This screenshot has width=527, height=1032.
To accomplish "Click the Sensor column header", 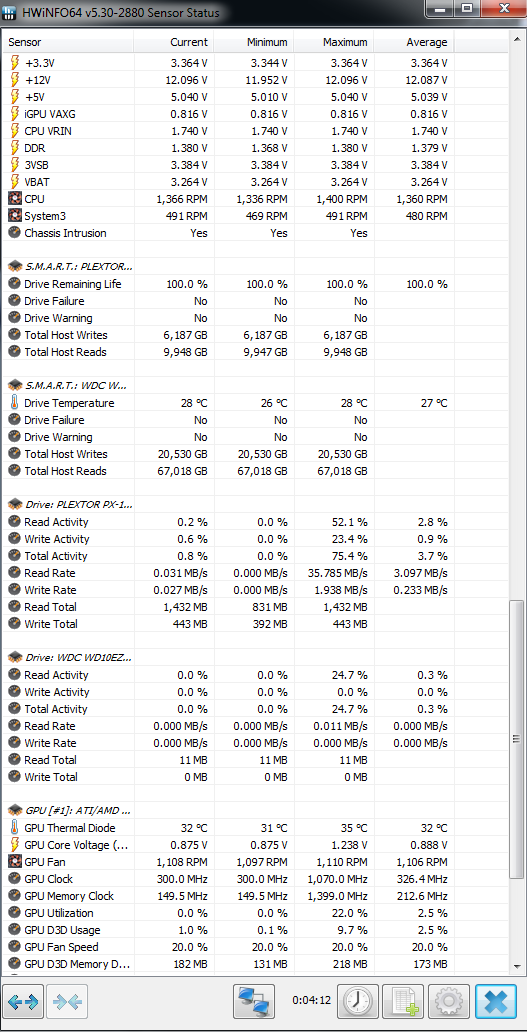I will (68, 42).
